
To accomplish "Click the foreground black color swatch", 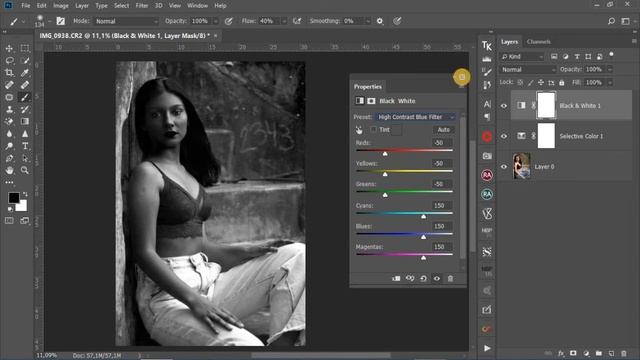I will (13, 198).
